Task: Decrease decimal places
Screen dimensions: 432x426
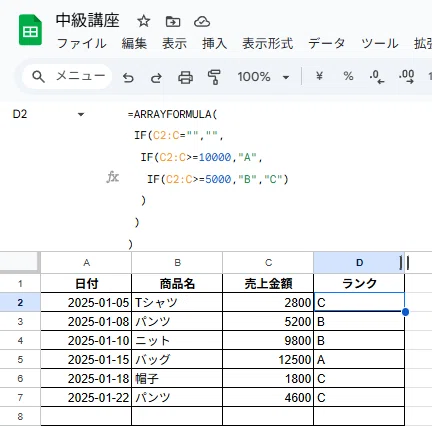Action: [377, 77]
